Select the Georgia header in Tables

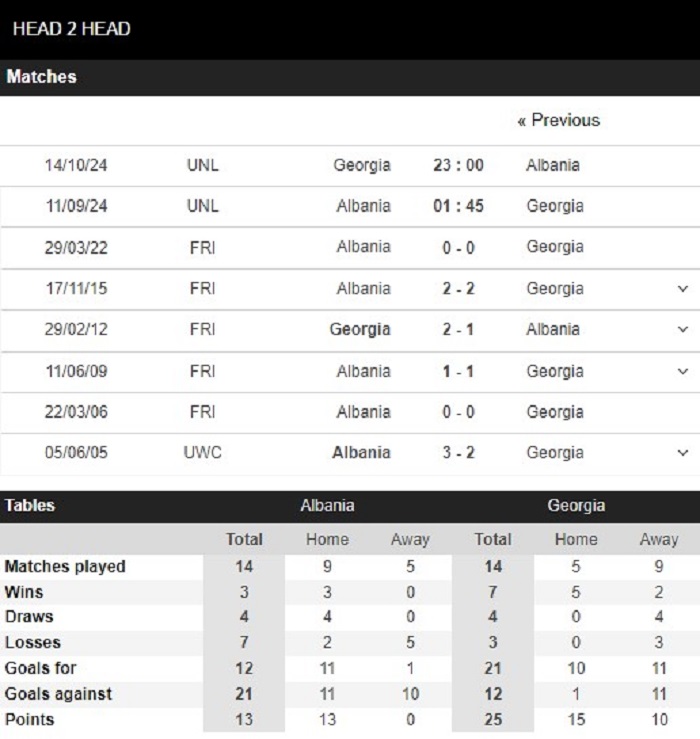(576, 506)
